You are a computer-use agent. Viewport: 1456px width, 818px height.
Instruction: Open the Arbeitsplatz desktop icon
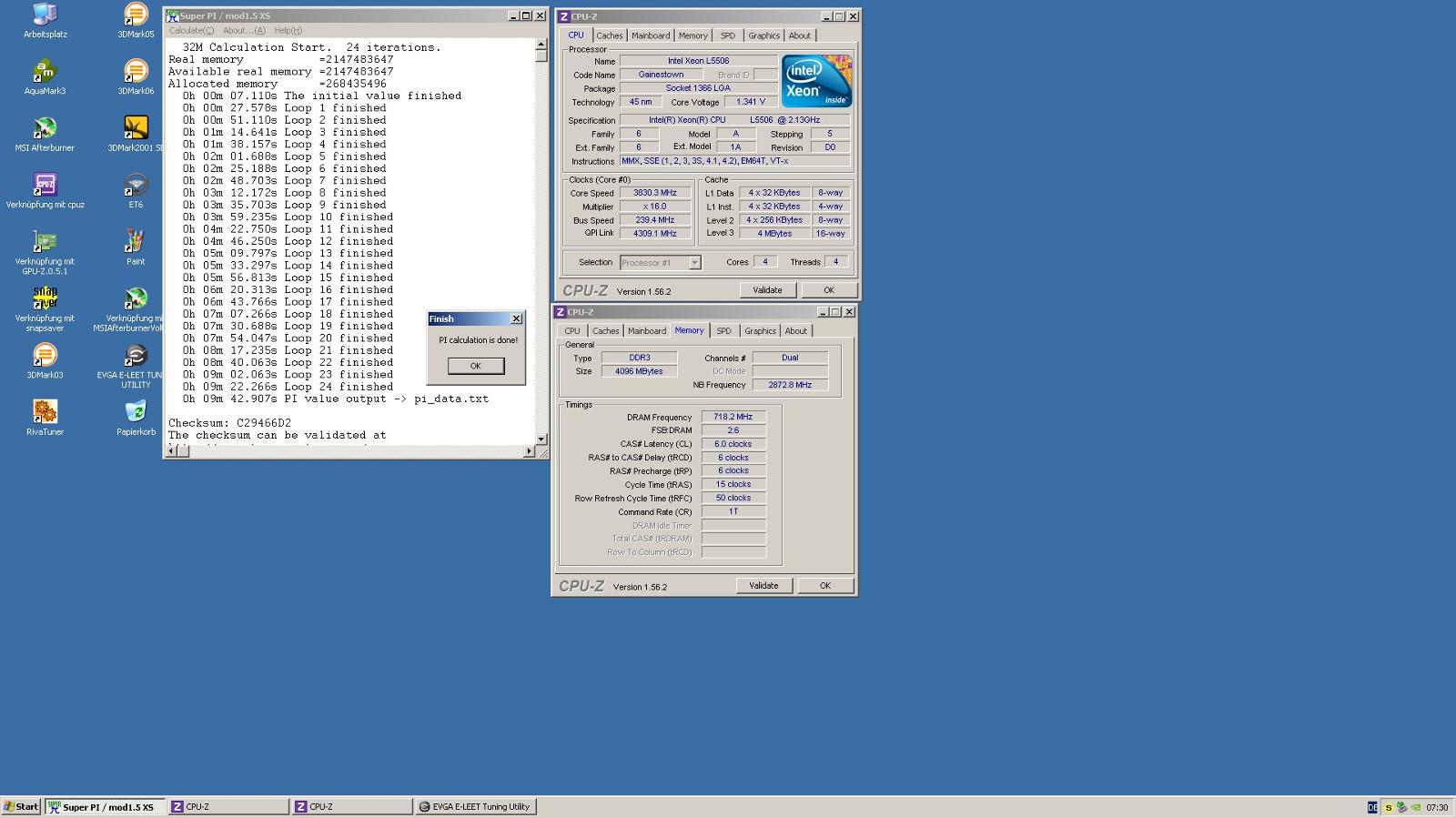point(45,15)
